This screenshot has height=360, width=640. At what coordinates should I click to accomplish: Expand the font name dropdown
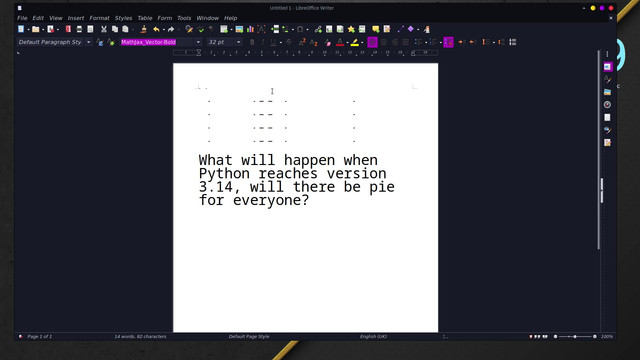(198, 42)
